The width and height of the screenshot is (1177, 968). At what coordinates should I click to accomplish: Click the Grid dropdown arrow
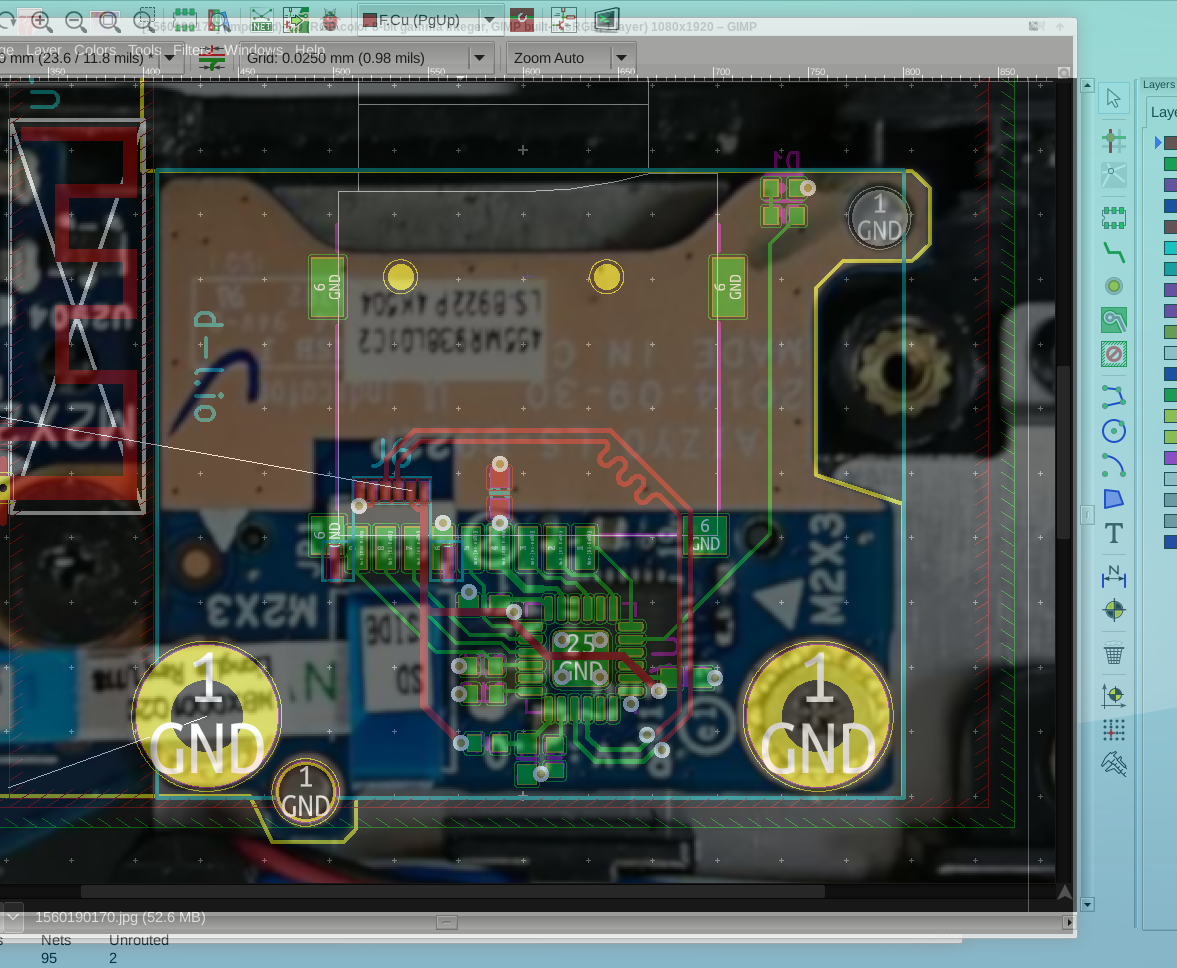[480, 58]
